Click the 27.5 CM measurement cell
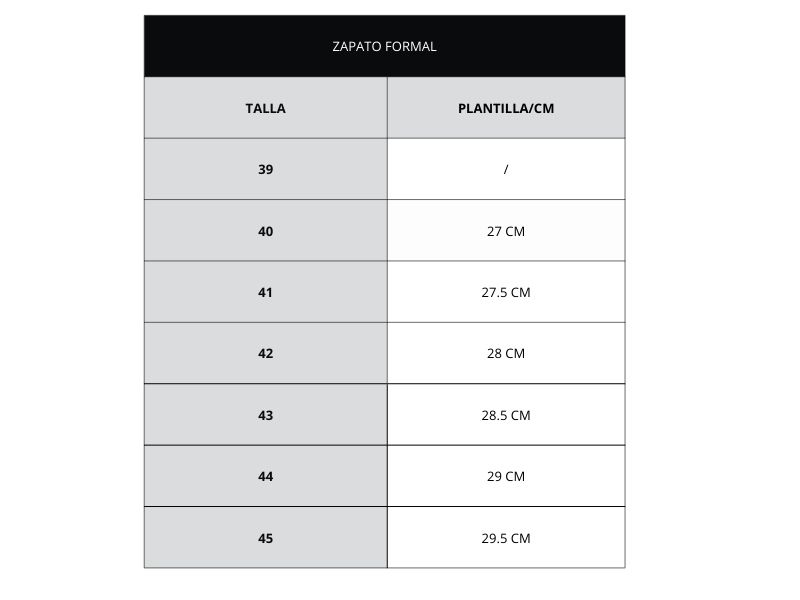Viewport: 800px width, 600px height. click(506, 292)
